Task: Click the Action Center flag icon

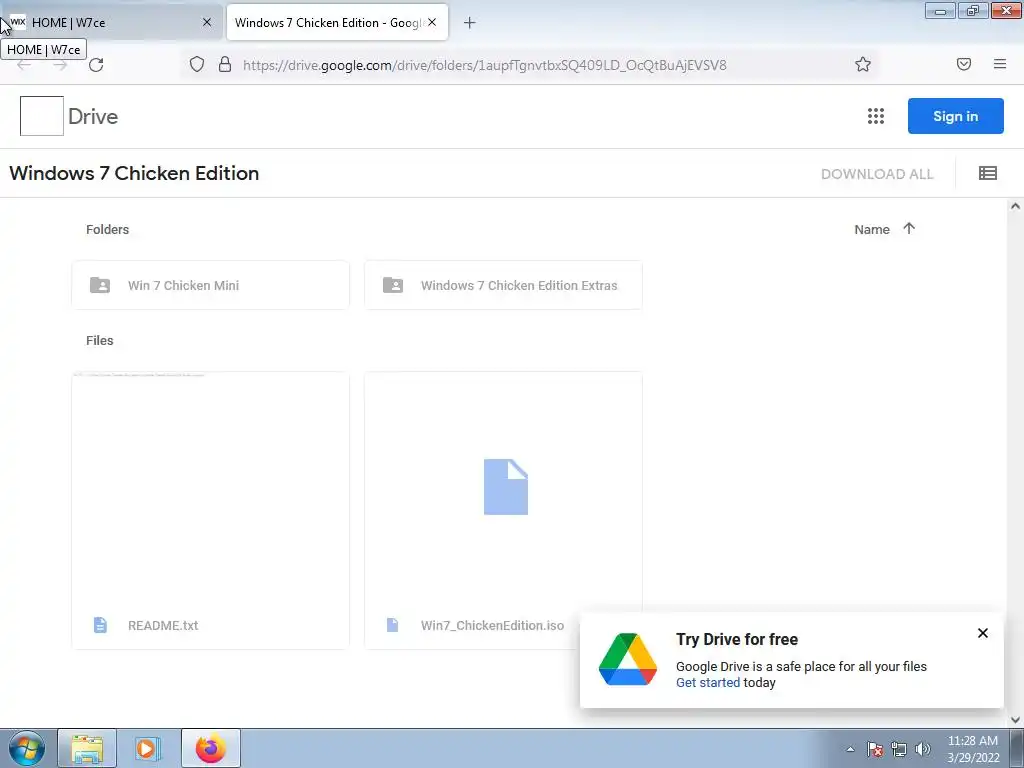Action: [x=875, y=749]
